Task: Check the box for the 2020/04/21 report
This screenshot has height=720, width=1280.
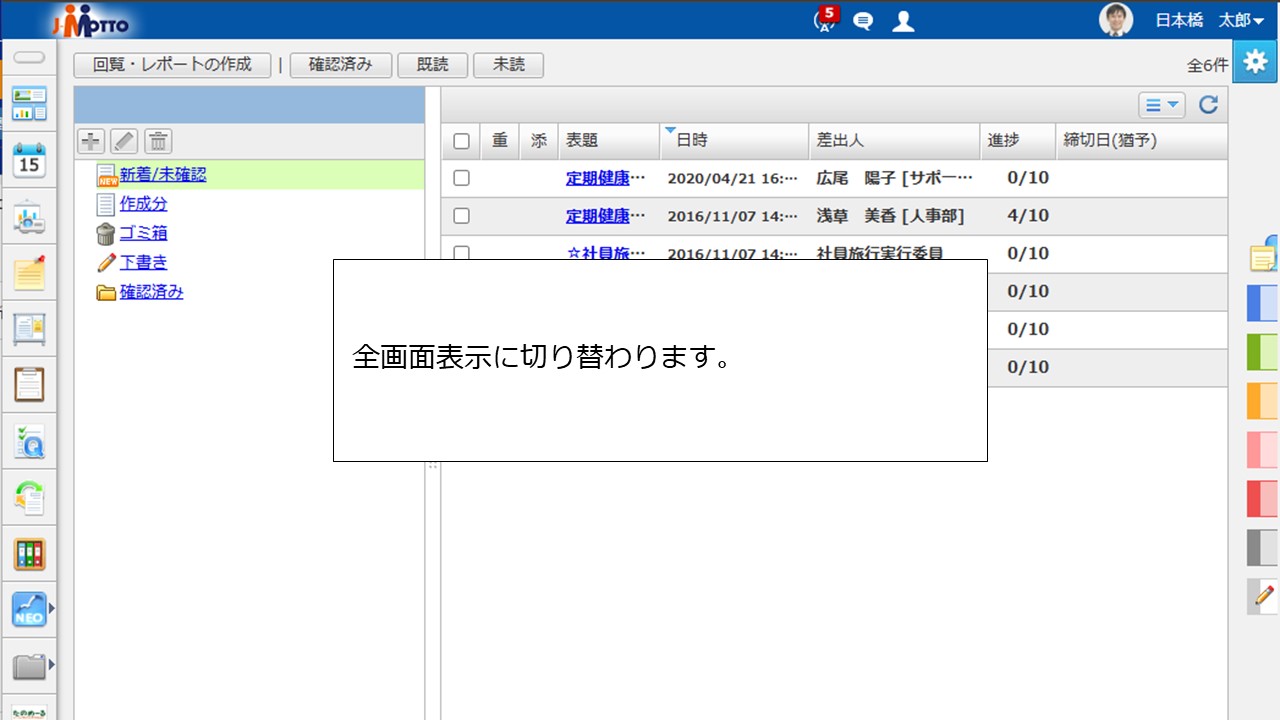Action: coord(461,178)
